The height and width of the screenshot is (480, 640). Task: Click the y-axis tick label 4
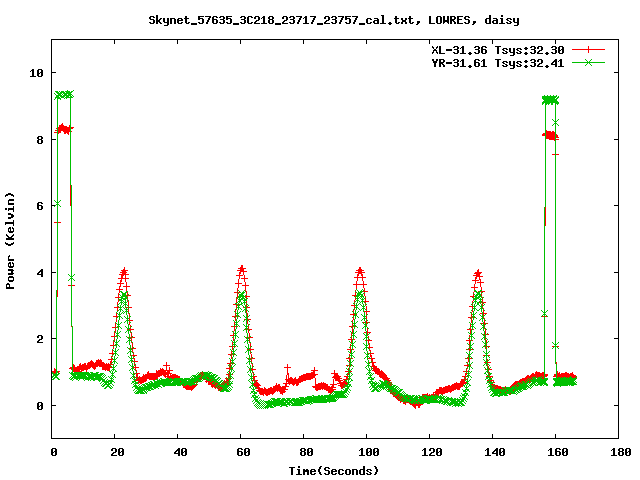[40, 273]
